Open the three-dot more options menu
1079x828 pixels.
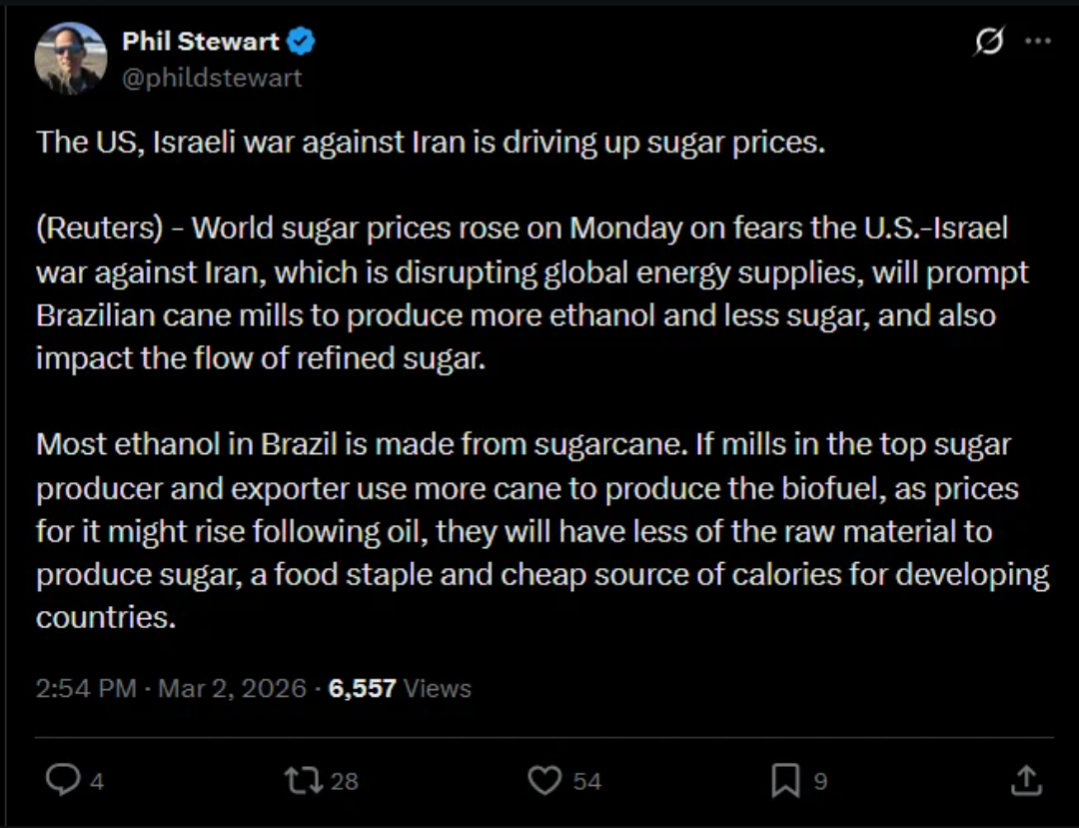click(1039, 42)
